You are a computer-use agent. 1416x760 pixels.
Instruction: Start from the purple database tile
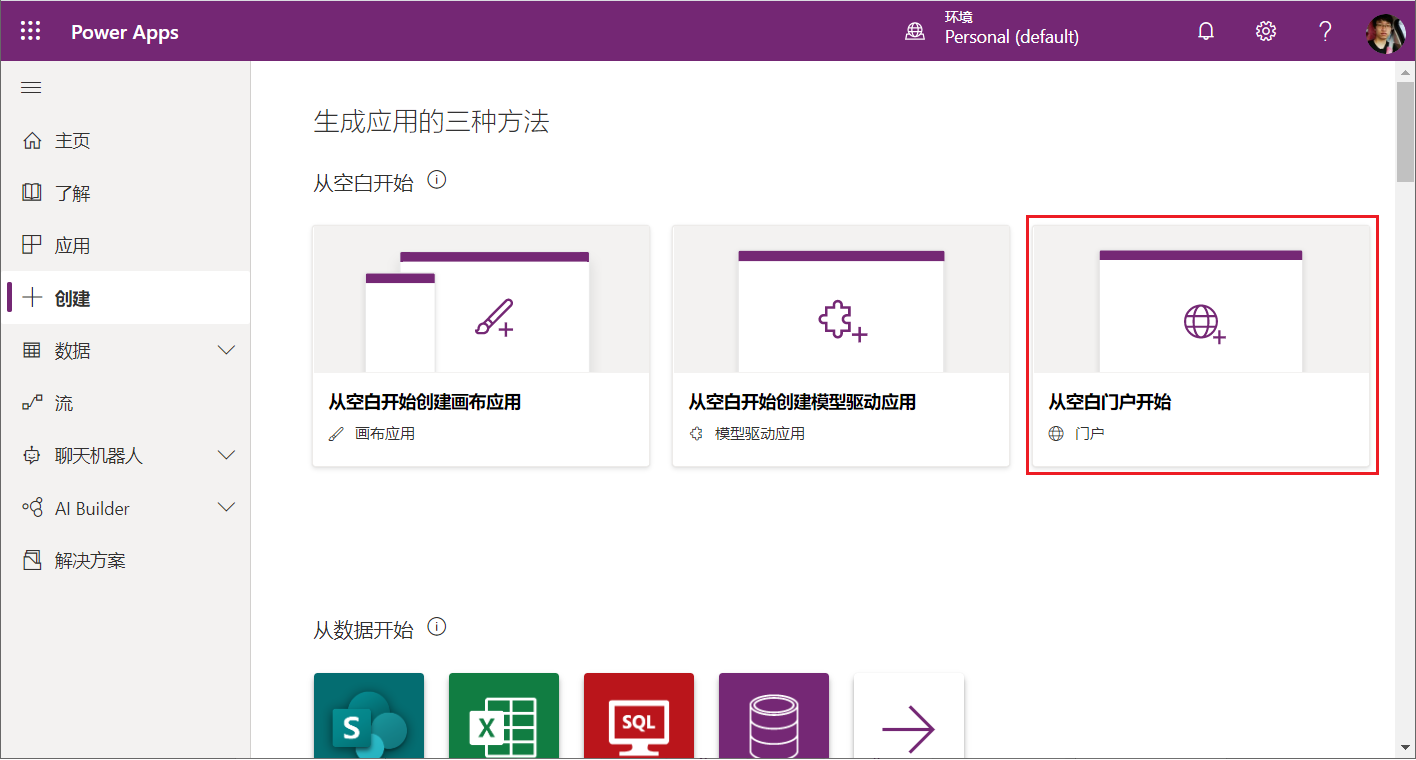point(774,716)
